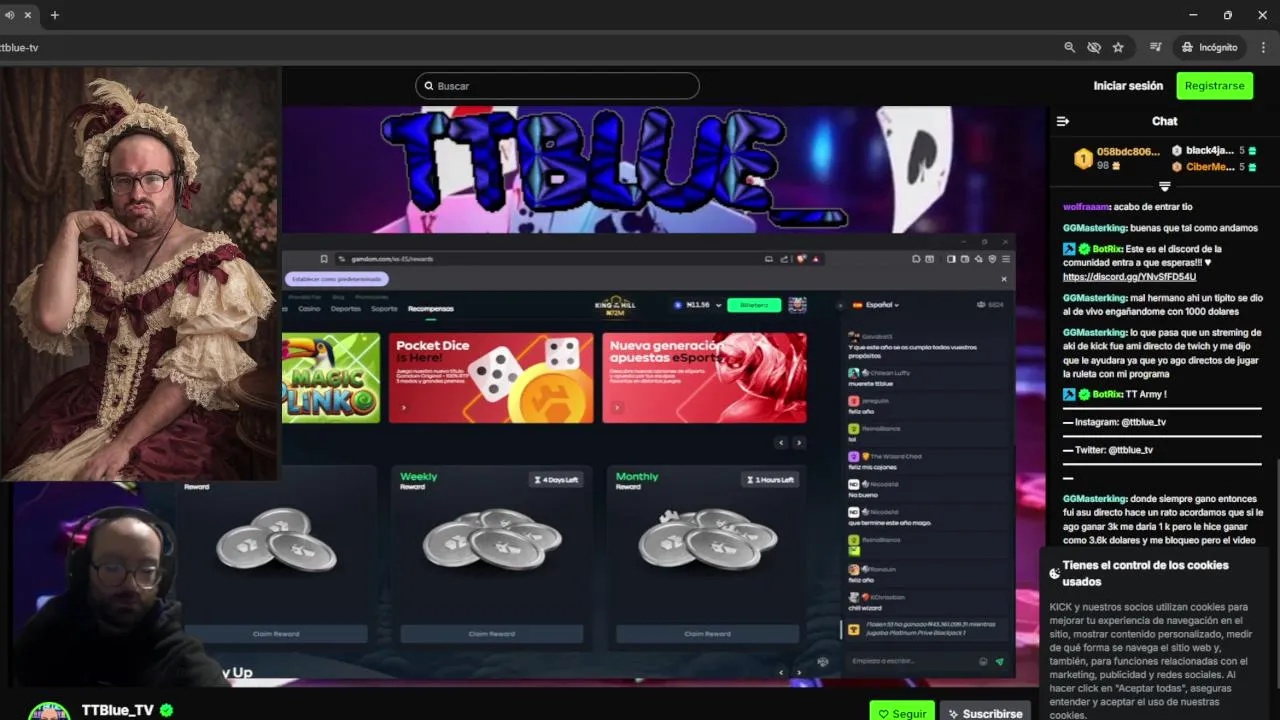Image resolution: width=1280 pixels, height=720 pixels.
Task: Click the Brave shield icon in stream
Action: coord(801,259)
